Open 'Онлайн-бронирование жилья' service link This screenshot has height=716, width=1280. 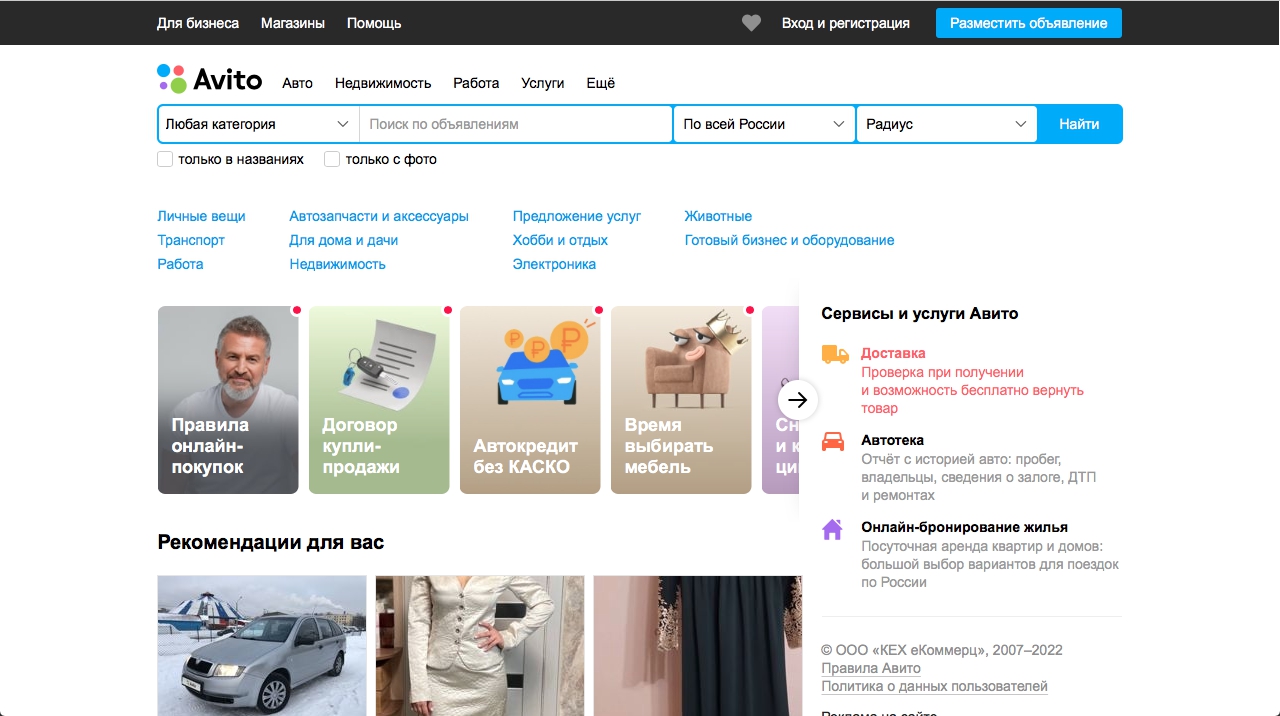click(964, 527)
